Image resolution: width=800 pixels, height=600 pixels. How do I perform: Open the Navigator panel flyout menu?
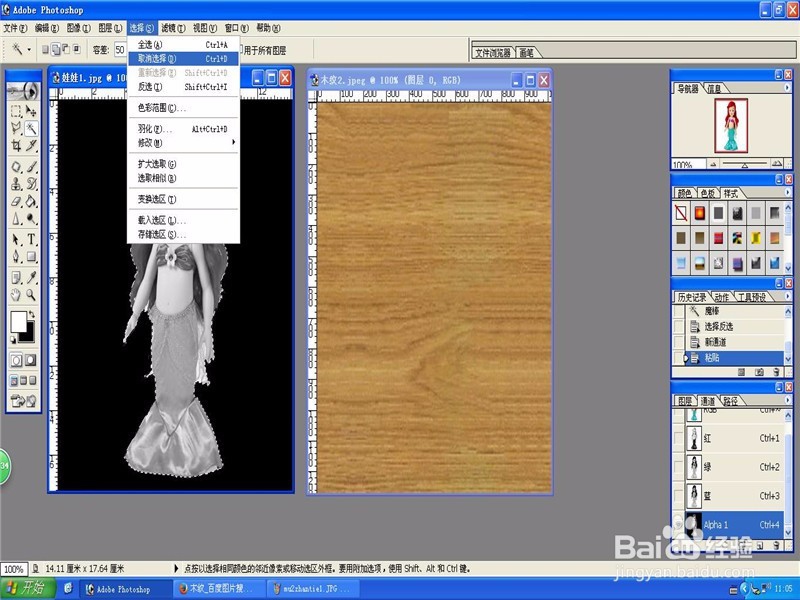pyautogui.click(x=787, y=88)
